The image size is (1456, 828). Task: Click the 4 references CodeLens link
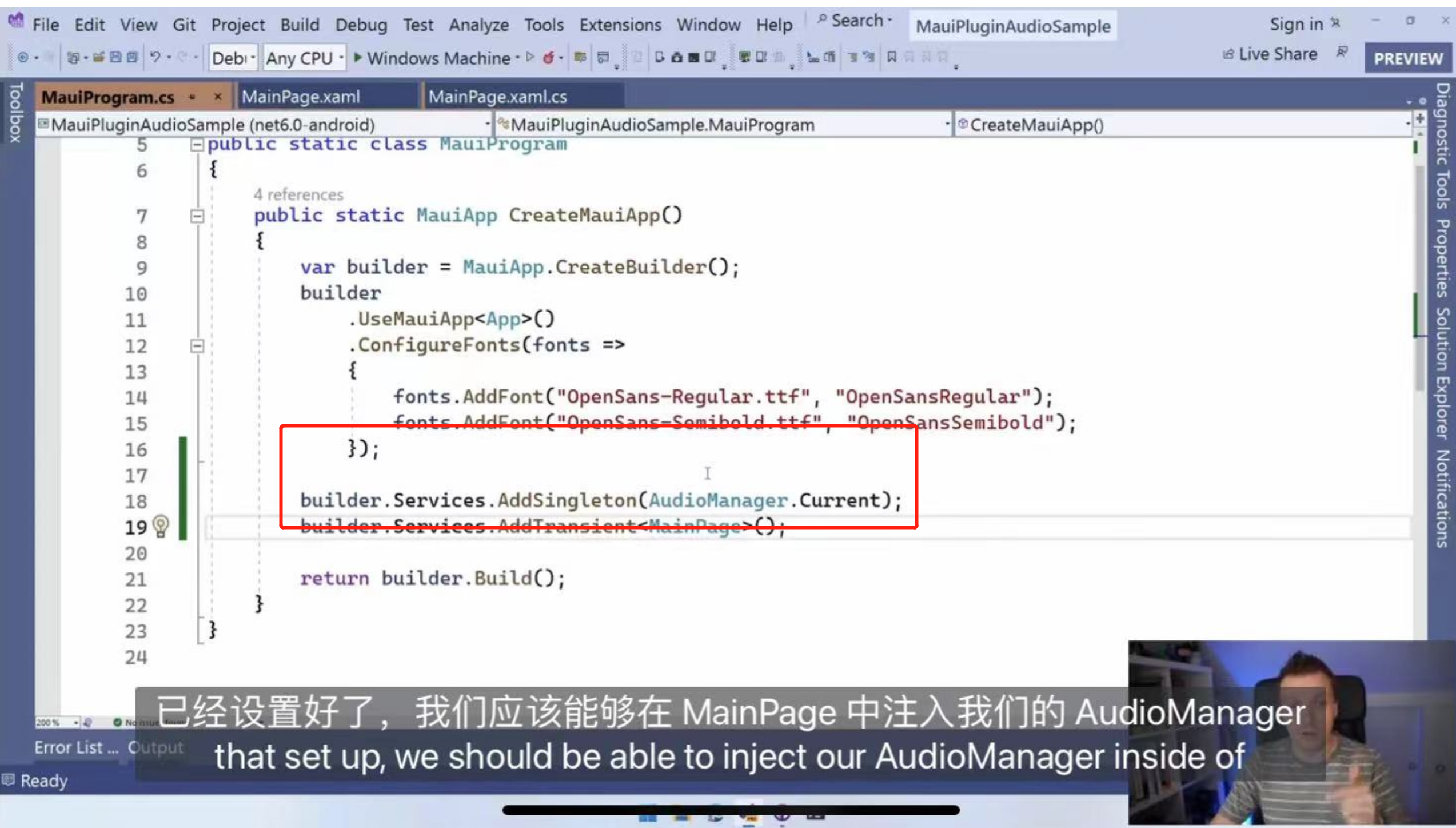[x=298, y=194]
